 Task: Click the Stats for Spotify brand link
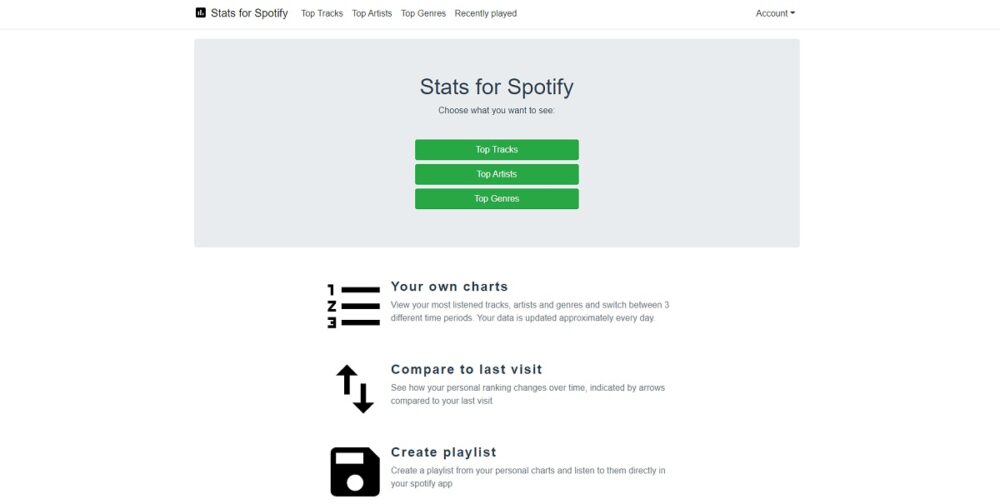(249, 13)
